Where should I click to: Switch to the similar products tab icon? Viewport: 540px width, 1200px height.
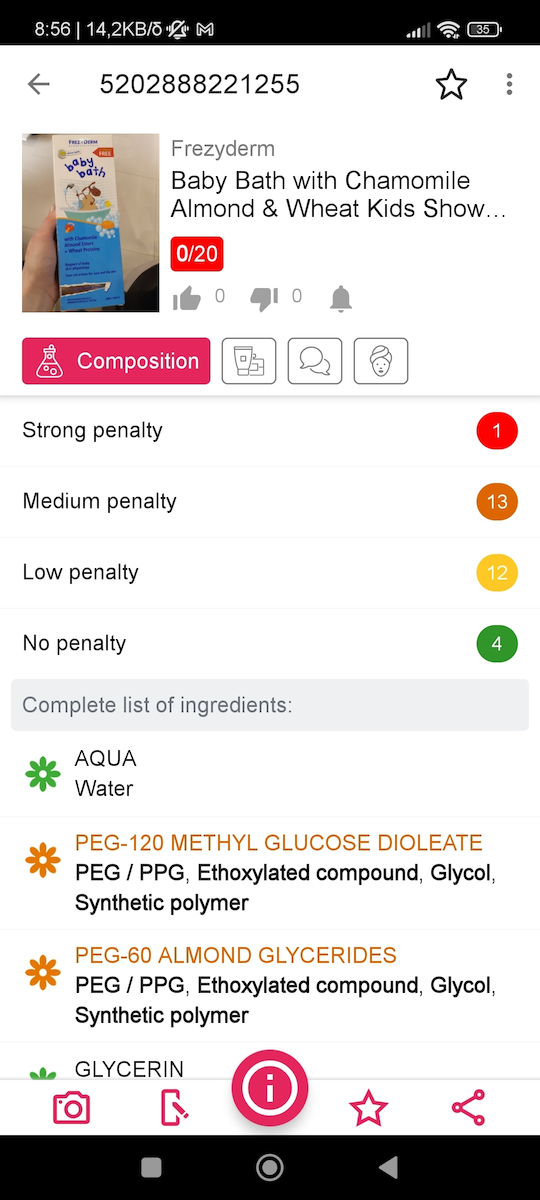248,361
